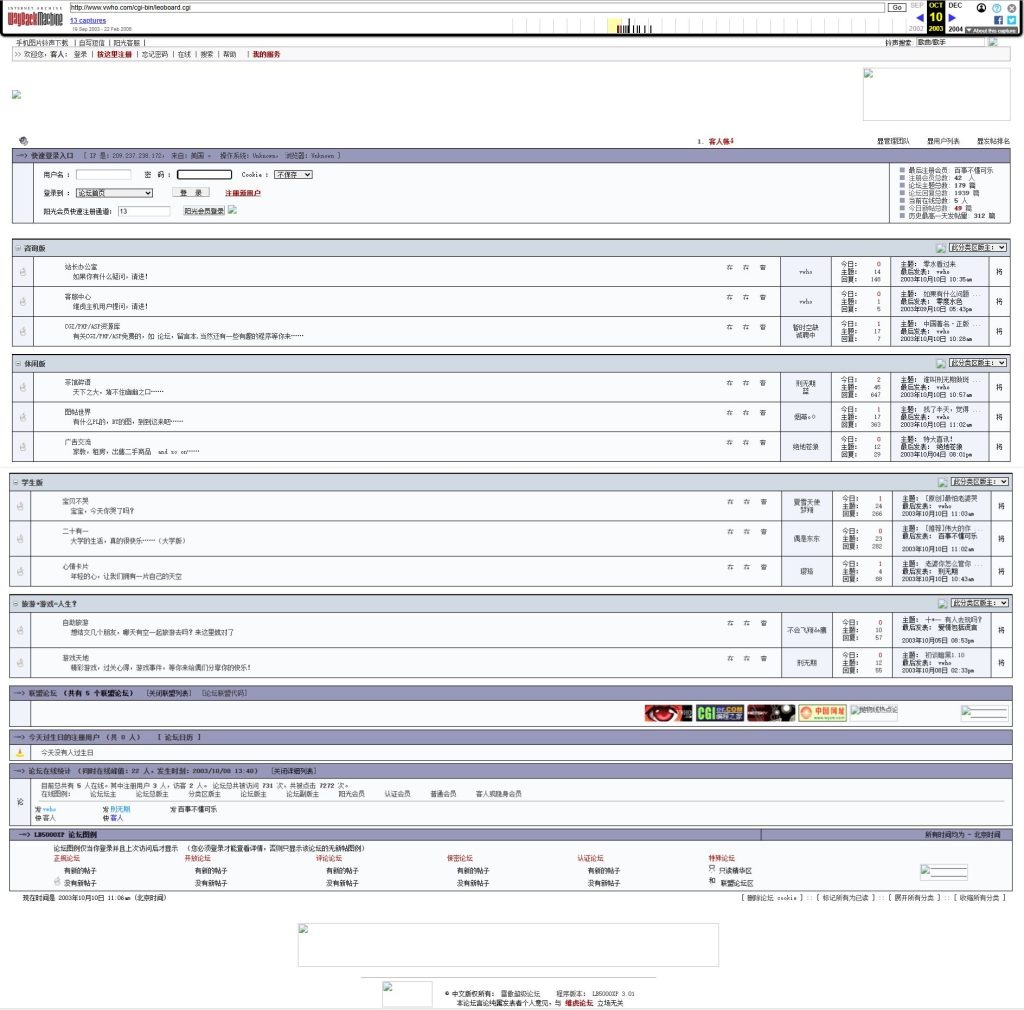
Task: Open 我的服务 menu item
Action: click(x=266, y=54)
